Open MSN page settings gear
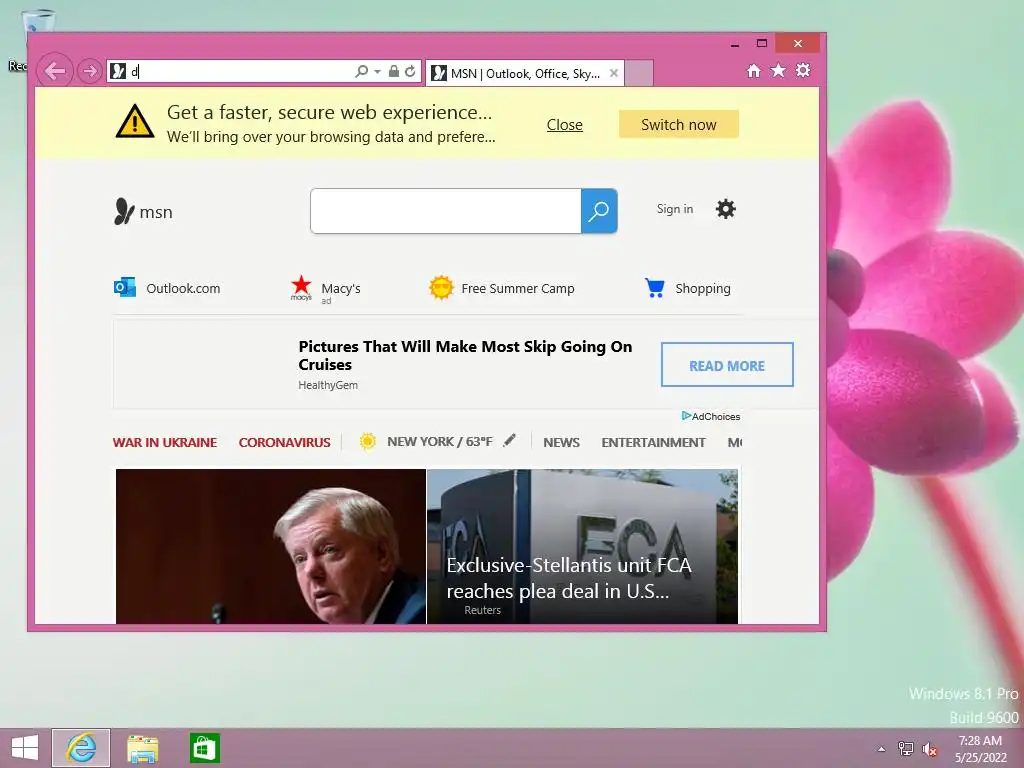Viewport: 1024px width, 768px height. click(x=726, y=209)
